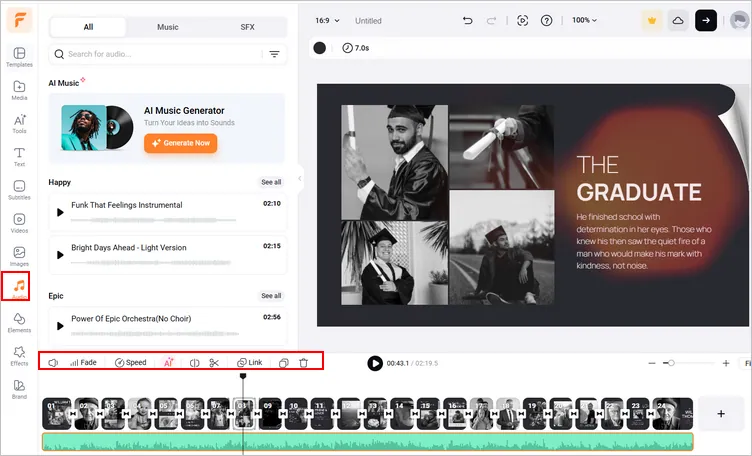Image resolution: width=752 pixels, height=456 pixels.
Task: Zoom out timeline with minus button
Action: tap(652, 363)
